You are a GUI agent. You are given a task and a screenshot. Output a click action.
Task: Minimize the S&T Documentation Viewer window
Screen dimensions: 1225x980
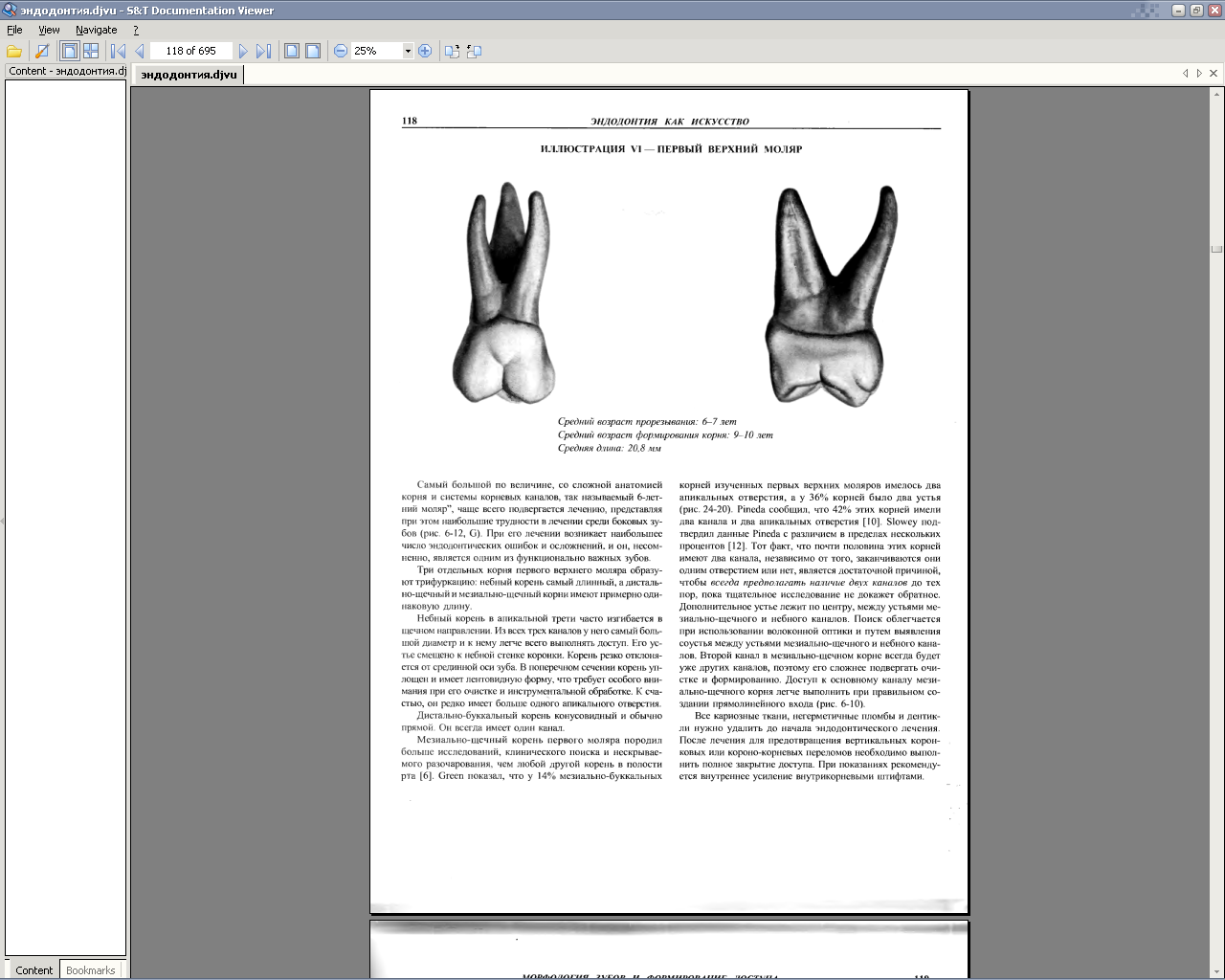coord(1179,11)
